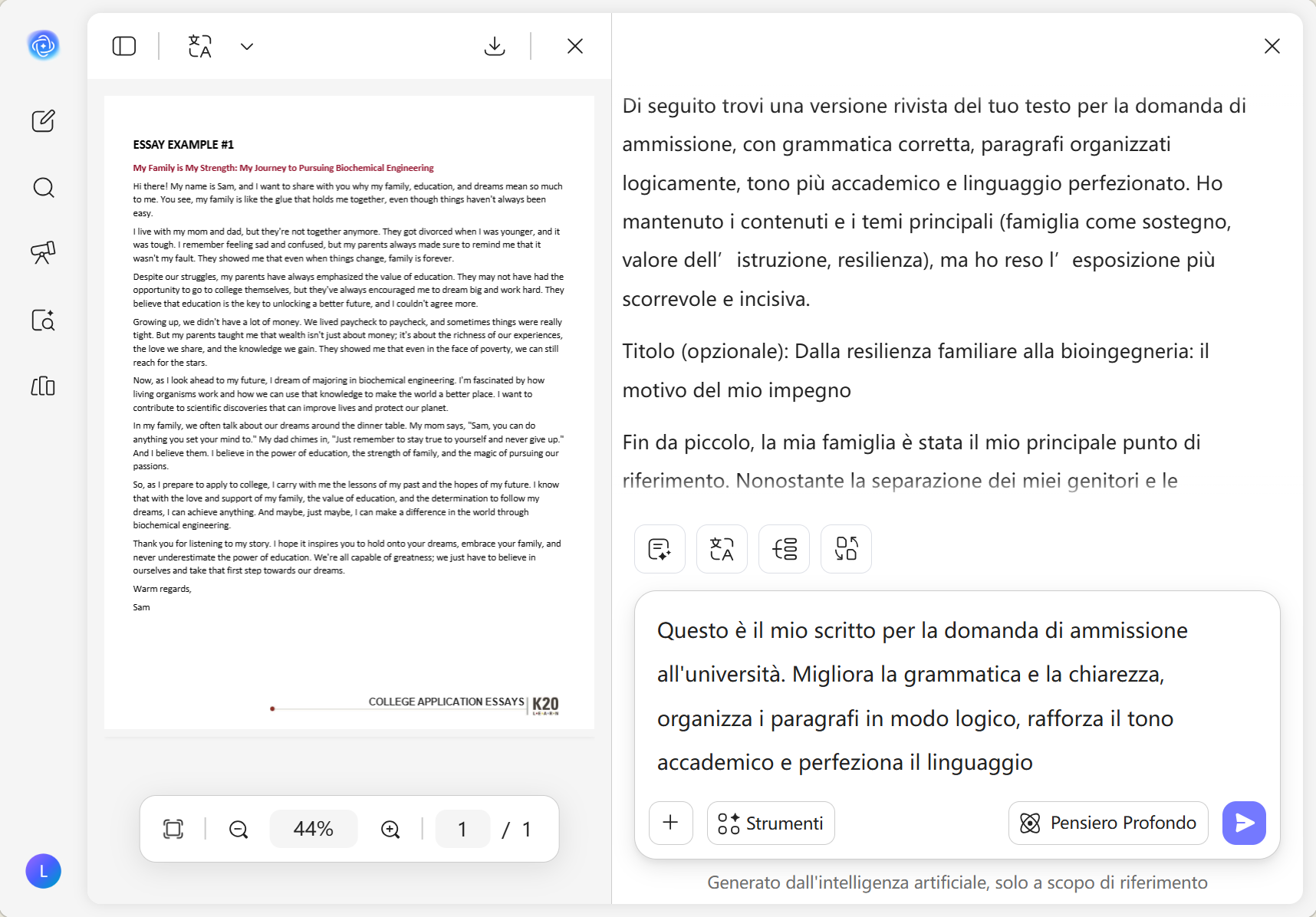Screen dimensions: 1316x917
Task: Click the 'Warm regards,' line in essay
Action: pyautogui.click(x=162, y=589)
